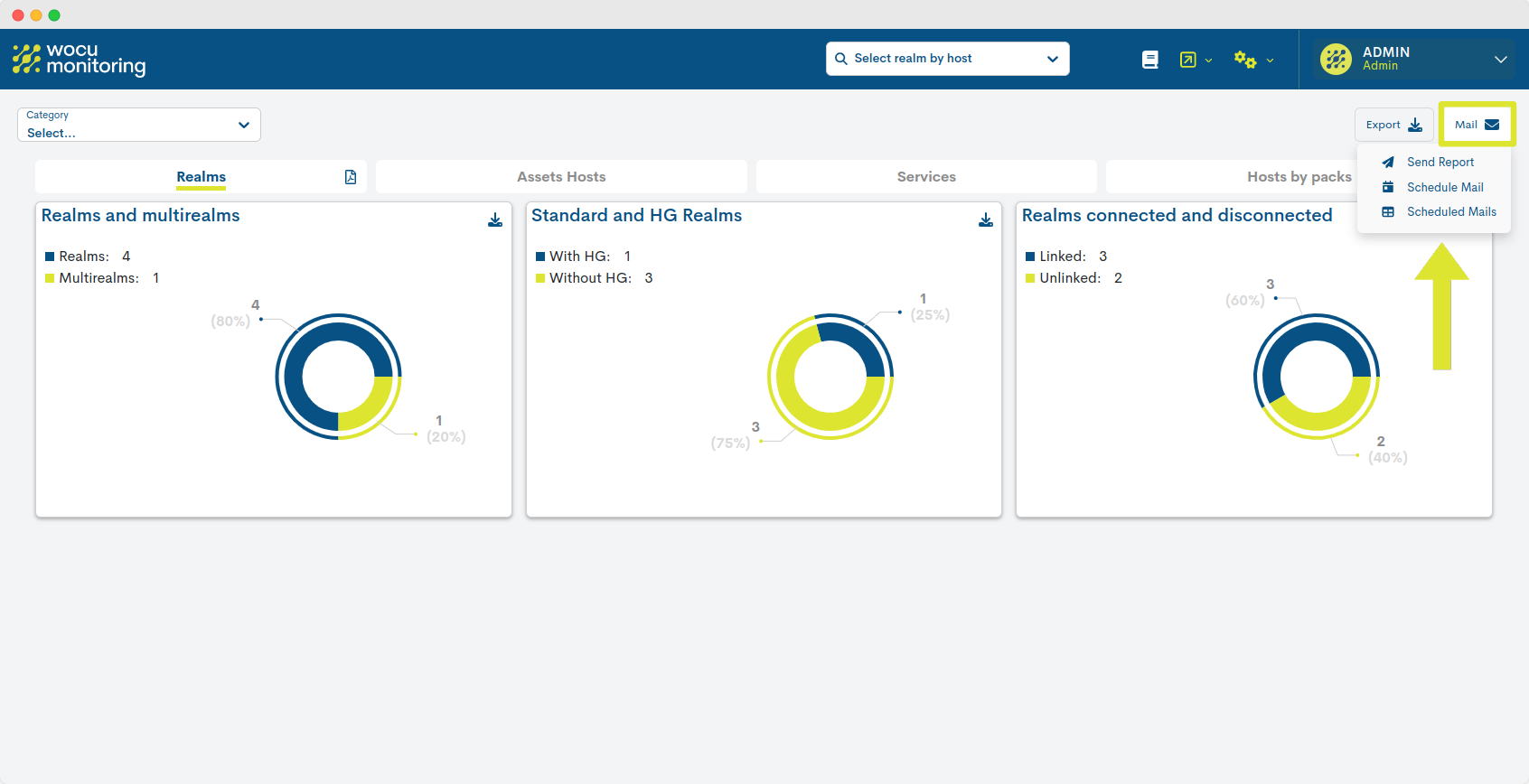This screenshot has width=1529, height=784.
Task: Click the WOCU monitoring logo
Action: [79, 59]
